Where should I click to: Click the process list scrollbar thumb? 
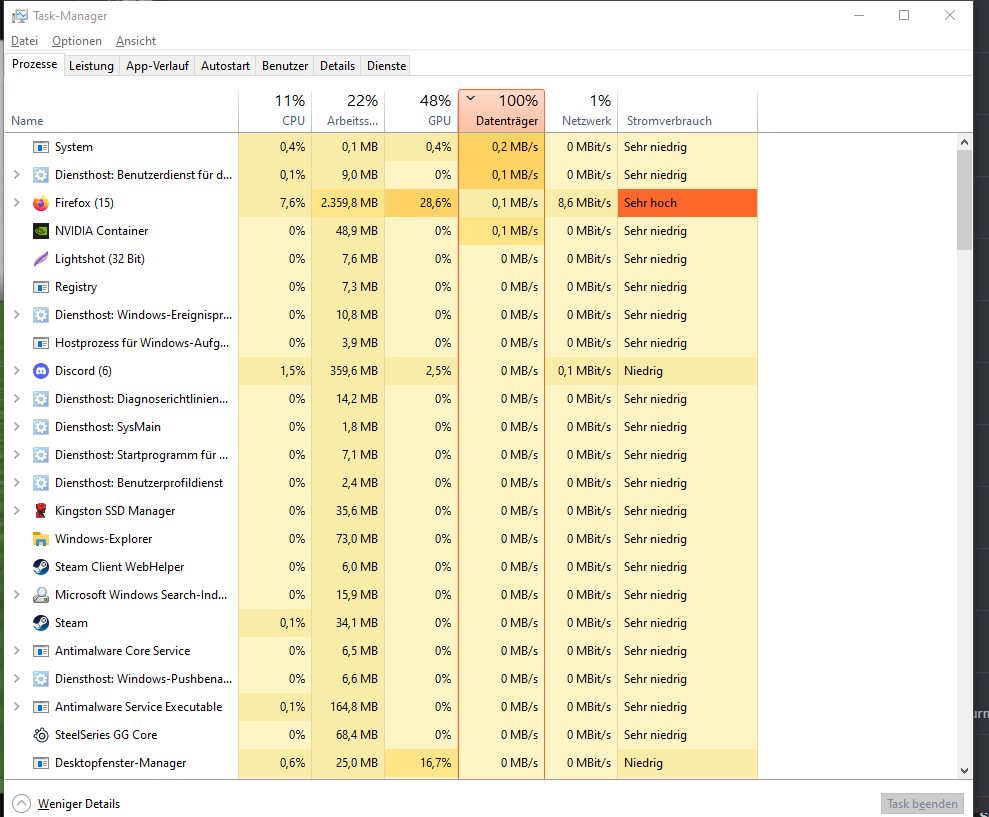click(964, 201)
